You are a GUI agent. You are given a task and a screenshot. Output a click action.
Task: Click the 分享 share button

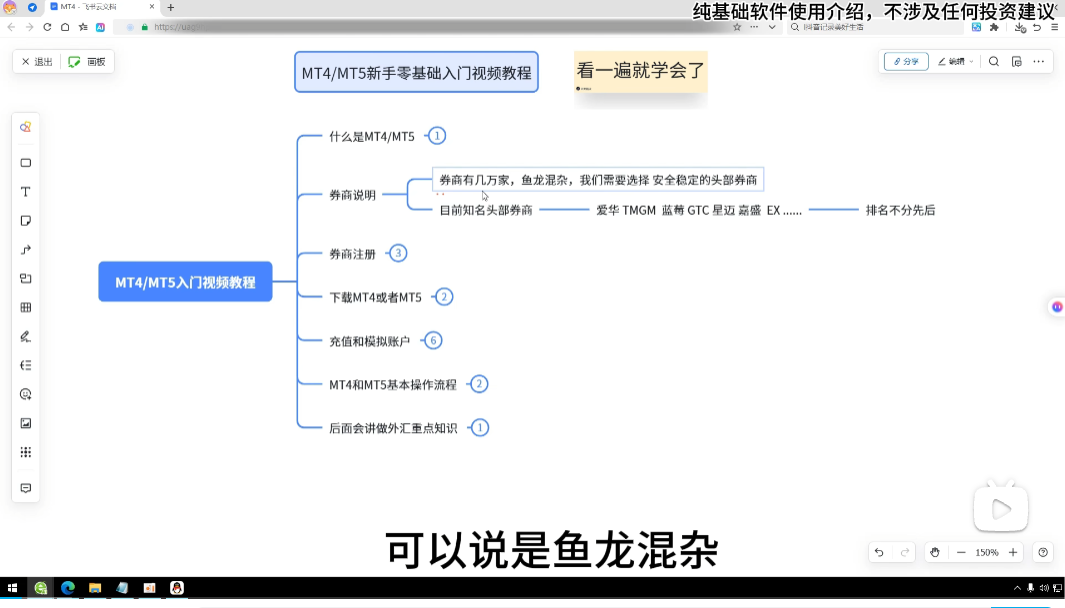click(906, 61)
